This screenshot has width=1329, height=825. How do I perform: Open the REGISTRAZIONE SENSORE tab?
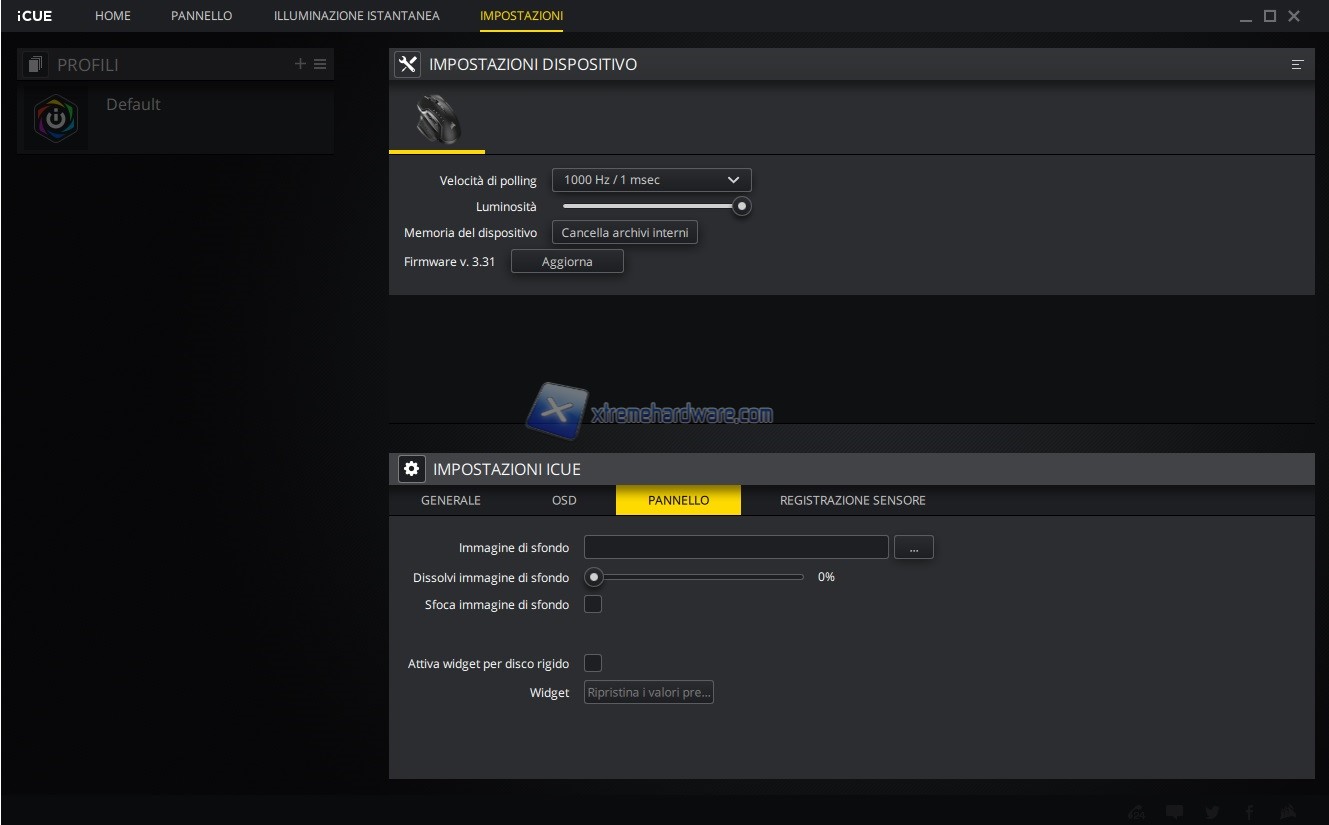[852, 500]
